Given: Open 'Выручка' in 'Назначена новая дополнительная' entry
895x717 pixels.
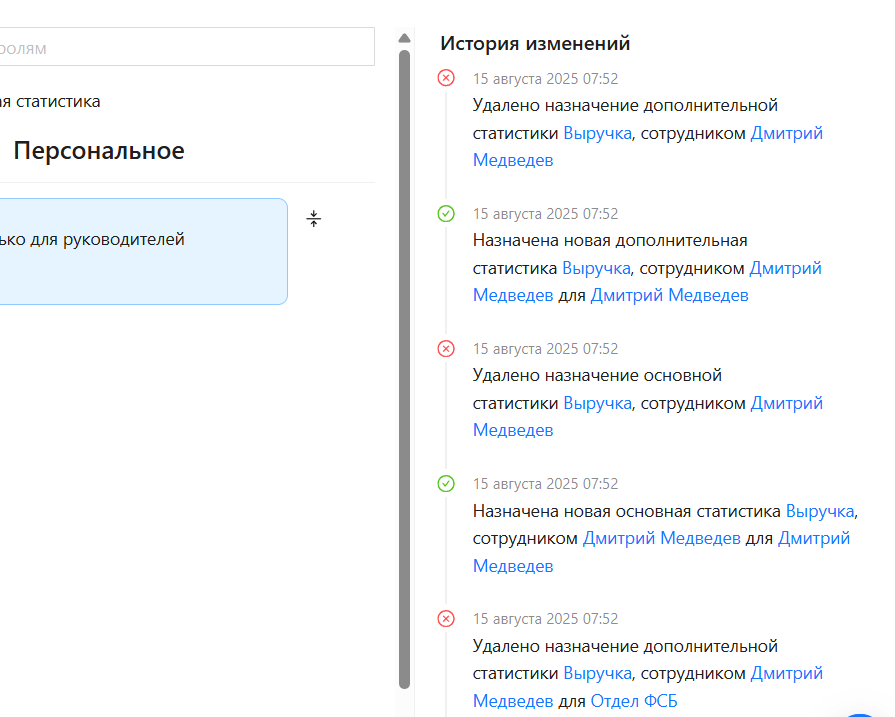Looking at the screenshot, I should pyautogui.click(x=596, y=268).
